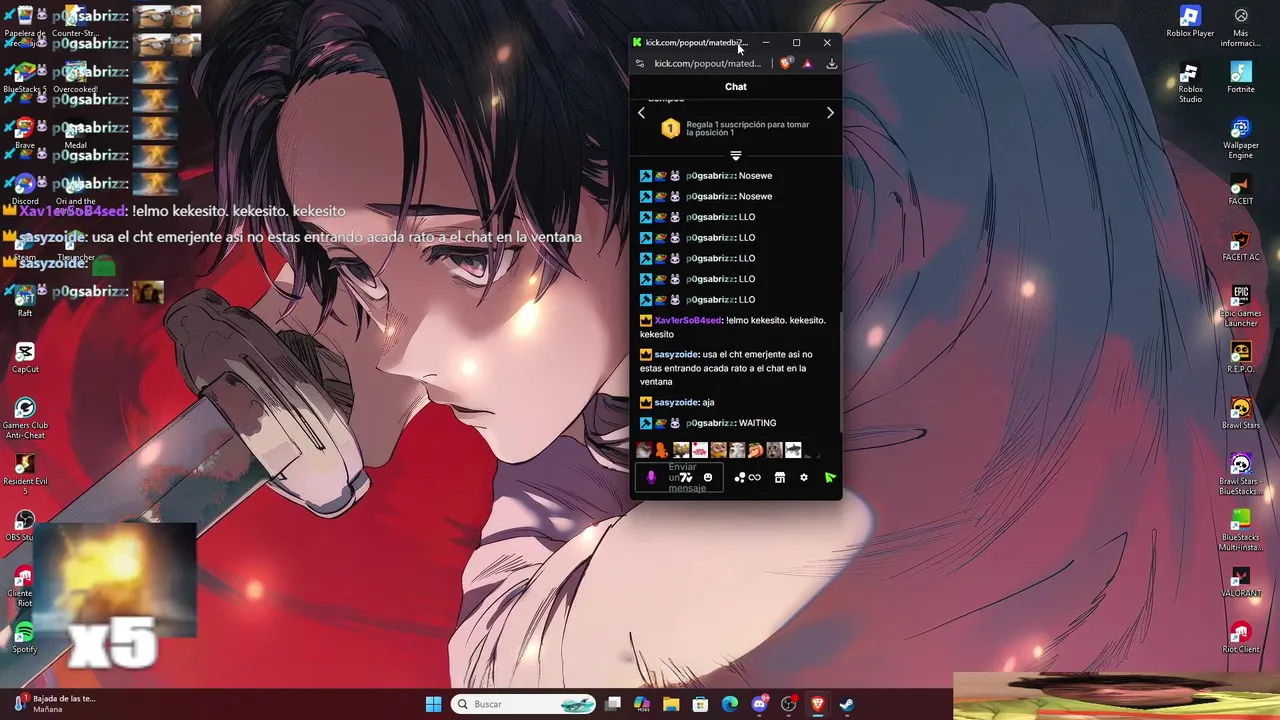Launch Fortnite desktop shortcut

coord(1241,78)
